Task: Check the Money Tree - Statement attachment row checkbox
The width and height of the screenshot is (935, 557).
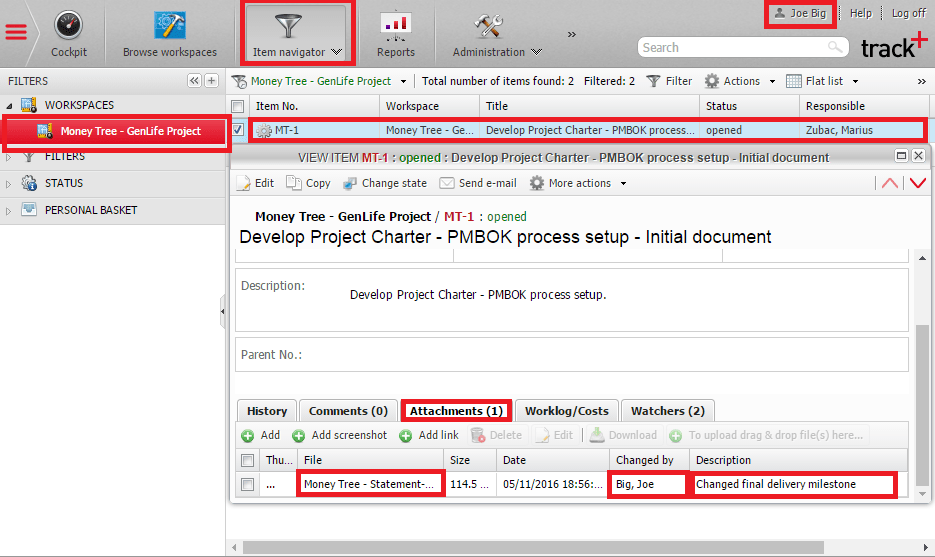Action: [x=247, y=484]
